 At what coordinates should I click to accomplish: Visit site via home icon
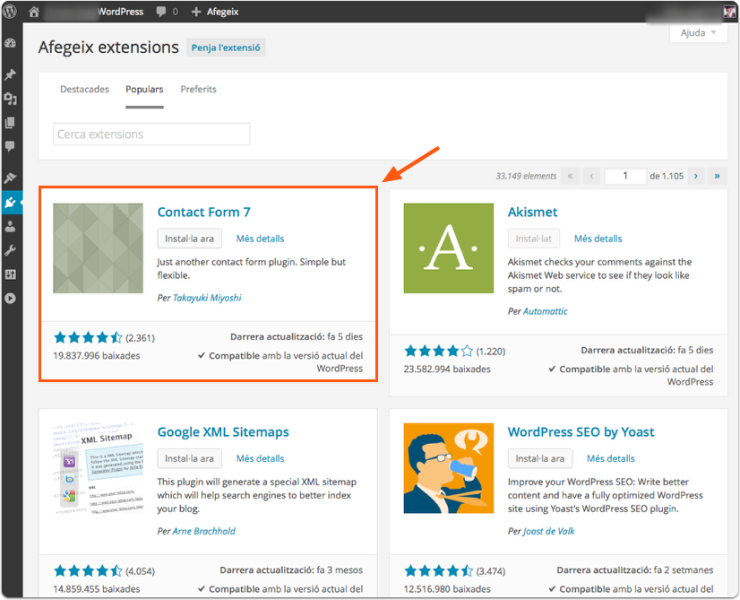pyautogui.click(x=34, y=12)
